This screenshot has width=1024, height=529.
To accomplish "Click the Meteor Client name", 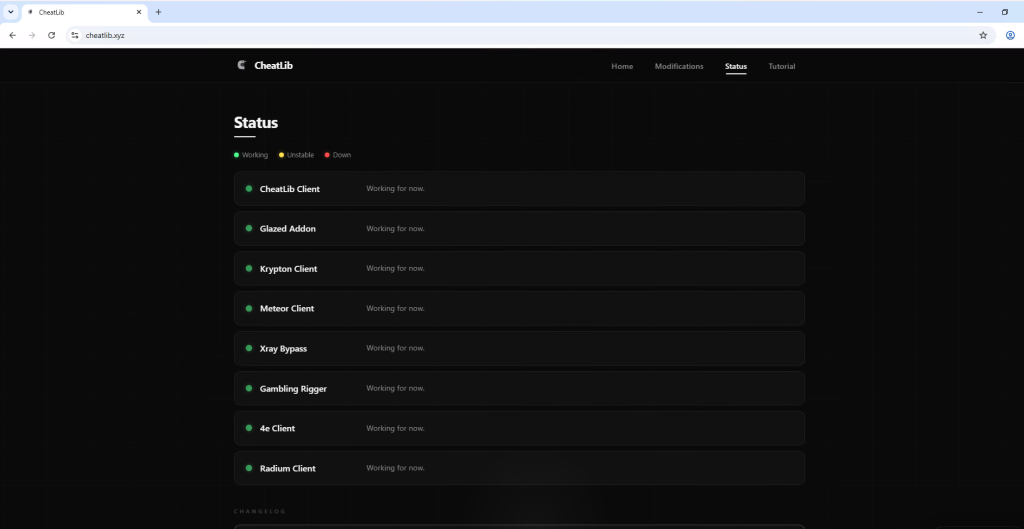I will (287, 308).
